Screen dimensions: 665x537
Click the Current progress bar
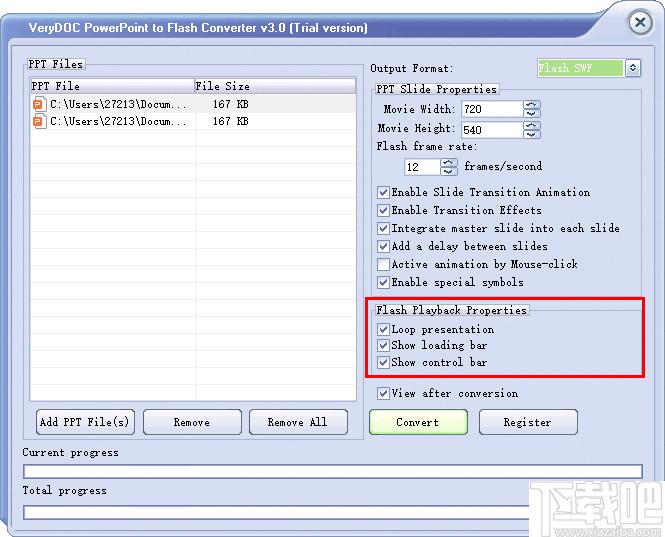(x=333, y=471)
